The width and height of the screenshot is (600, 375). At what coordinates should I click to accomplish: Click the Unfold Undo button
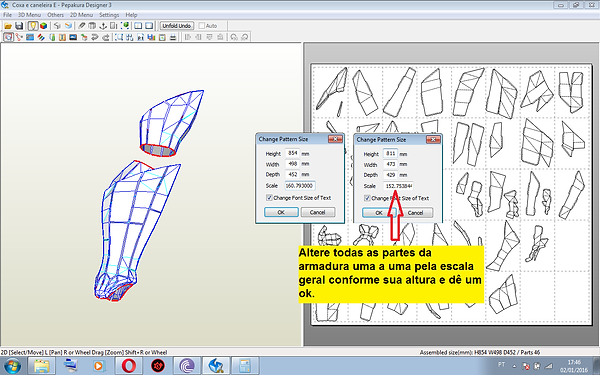[176, 26]
